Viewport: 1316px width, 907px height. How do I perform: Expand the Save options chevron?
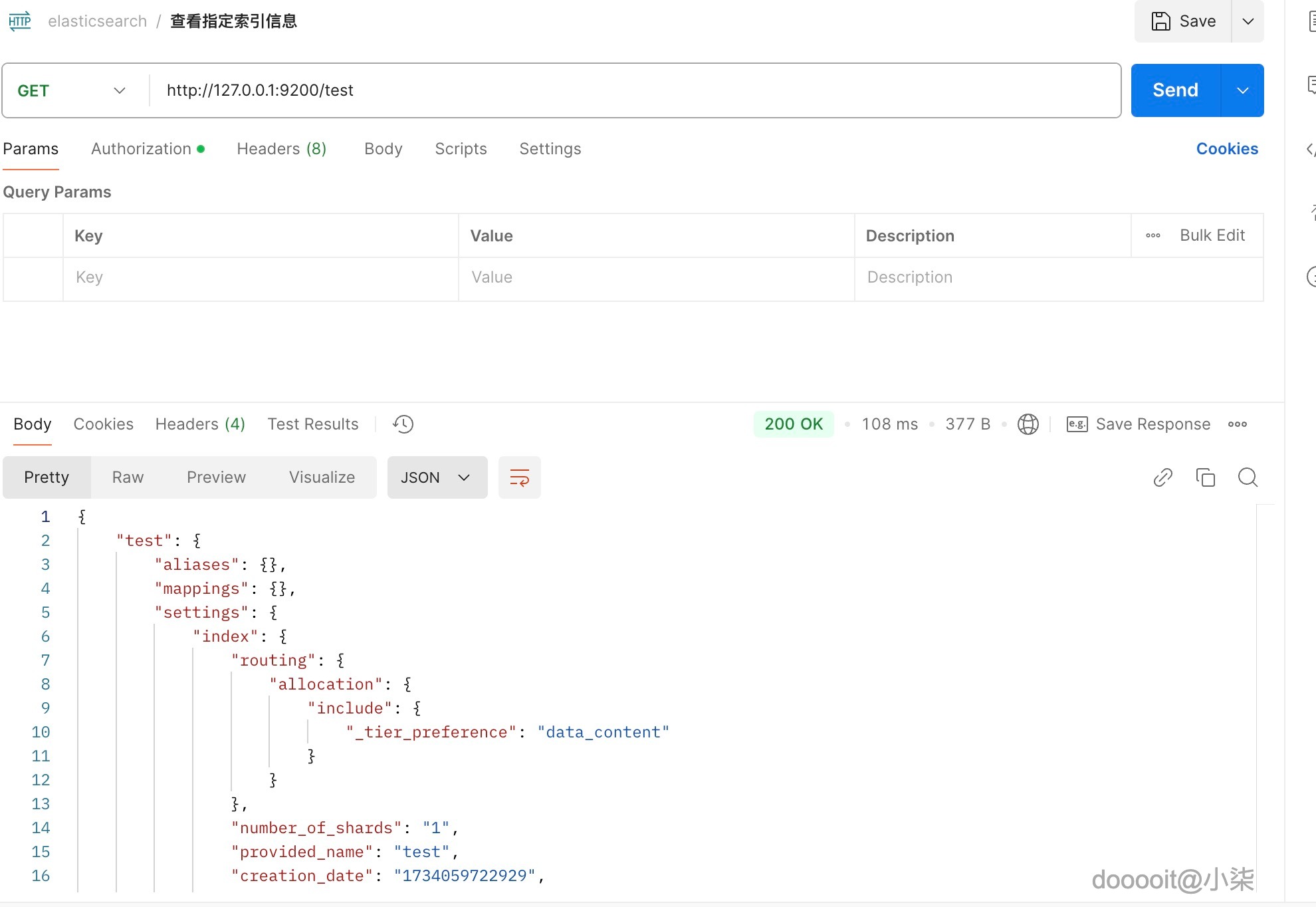(1248, 21)
